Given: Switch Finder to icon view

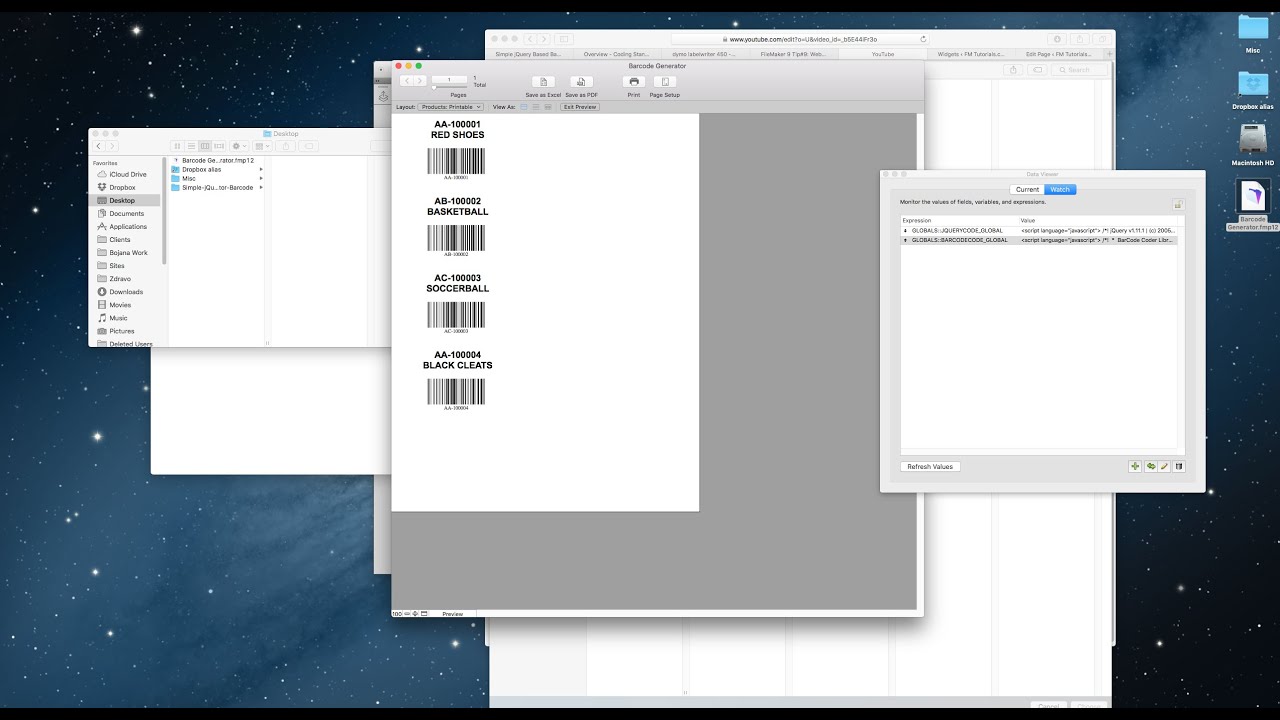Looking at the screenshot, I should pos(178,146).
